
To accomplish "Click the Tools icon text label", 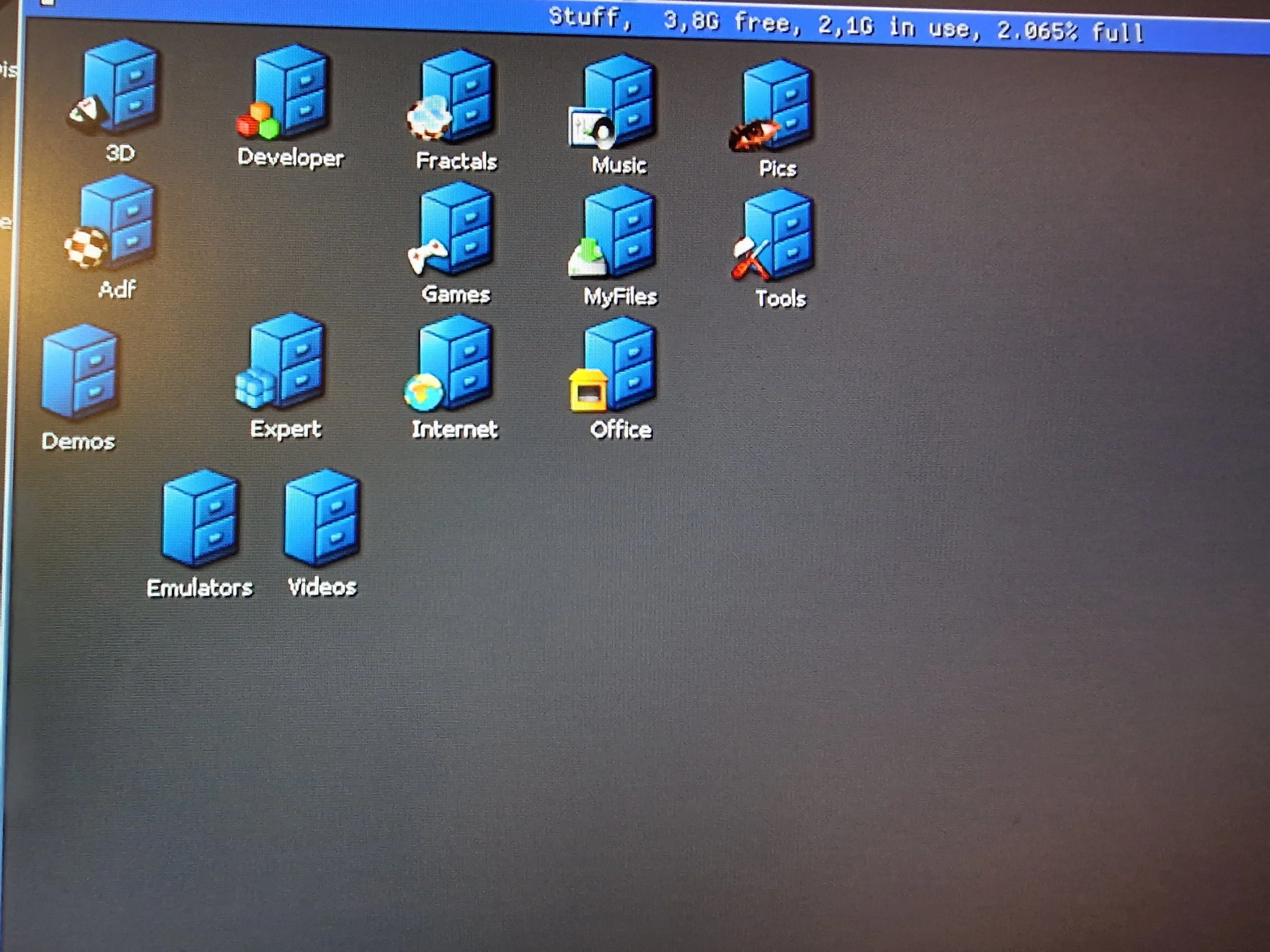I will click(780, 299).
